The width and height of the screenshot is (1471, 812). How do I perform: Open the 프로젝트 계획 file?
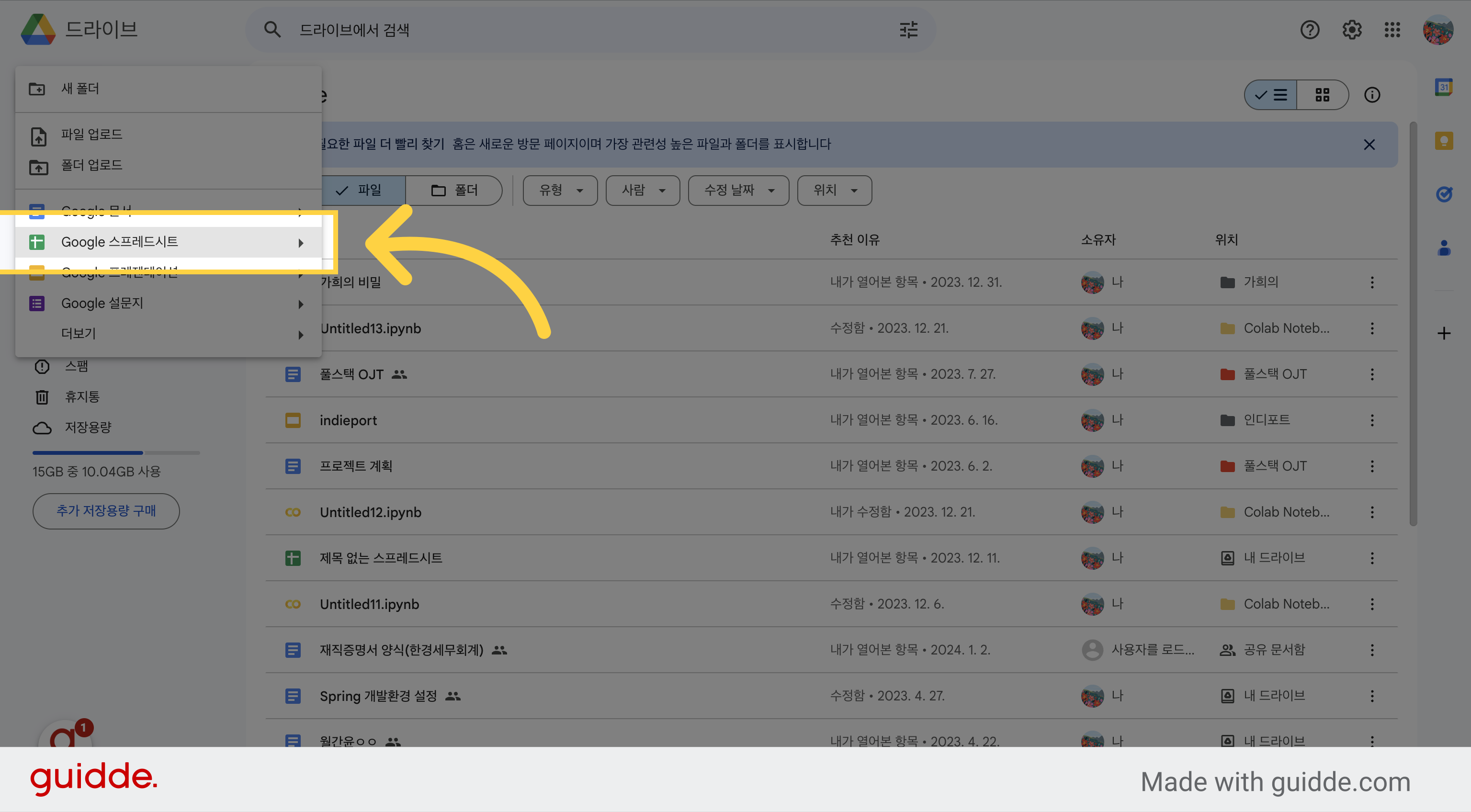(x=356, y=466)
